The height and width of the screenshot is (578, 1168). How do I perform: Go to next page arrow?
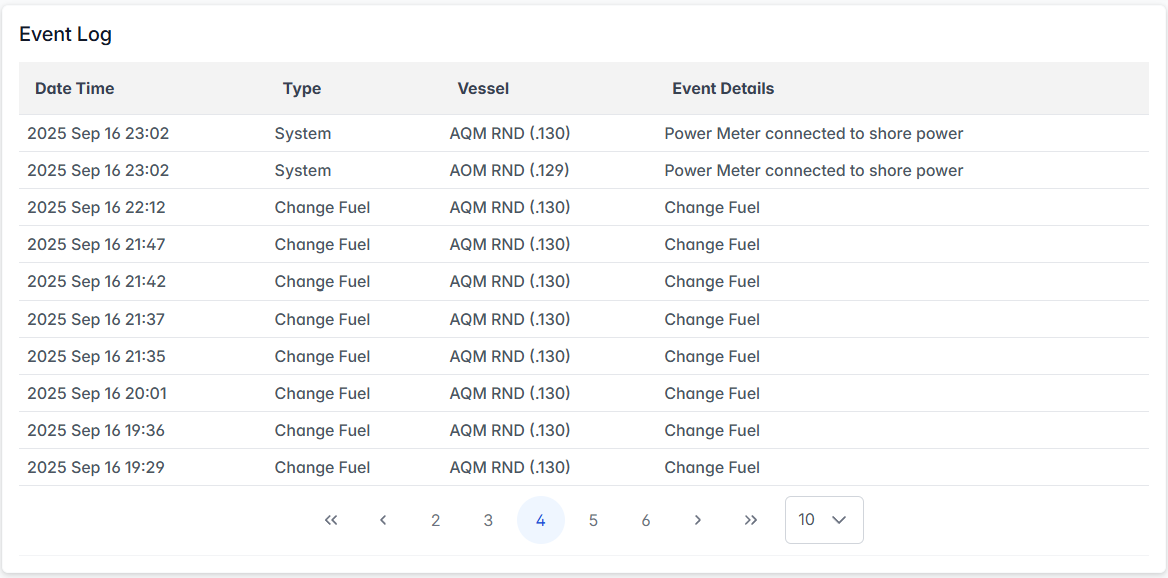pos(698,520)
